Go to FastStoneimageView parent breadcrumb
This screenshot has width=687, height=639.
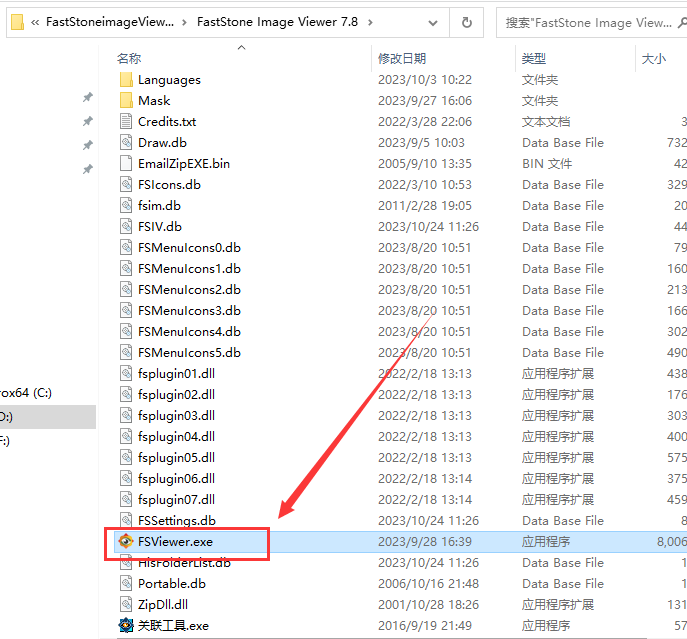point(110,22)
